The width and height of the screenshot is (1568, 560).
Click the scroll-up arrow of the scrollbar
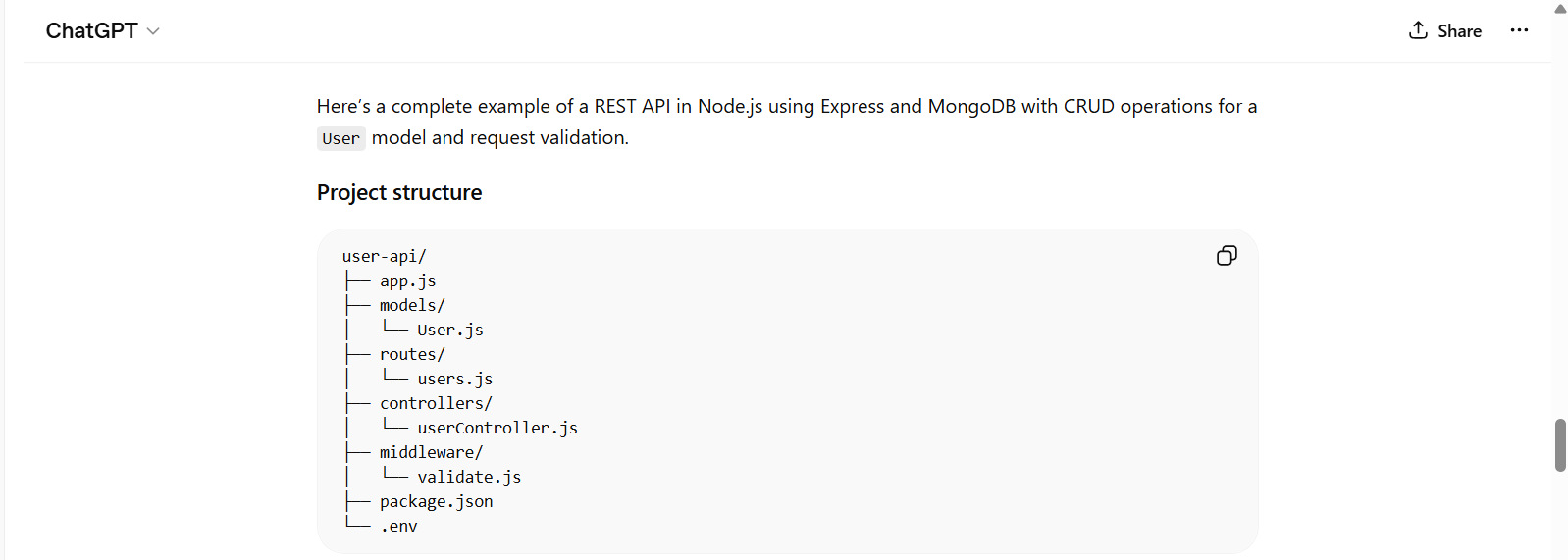(x=1560, y=9)
